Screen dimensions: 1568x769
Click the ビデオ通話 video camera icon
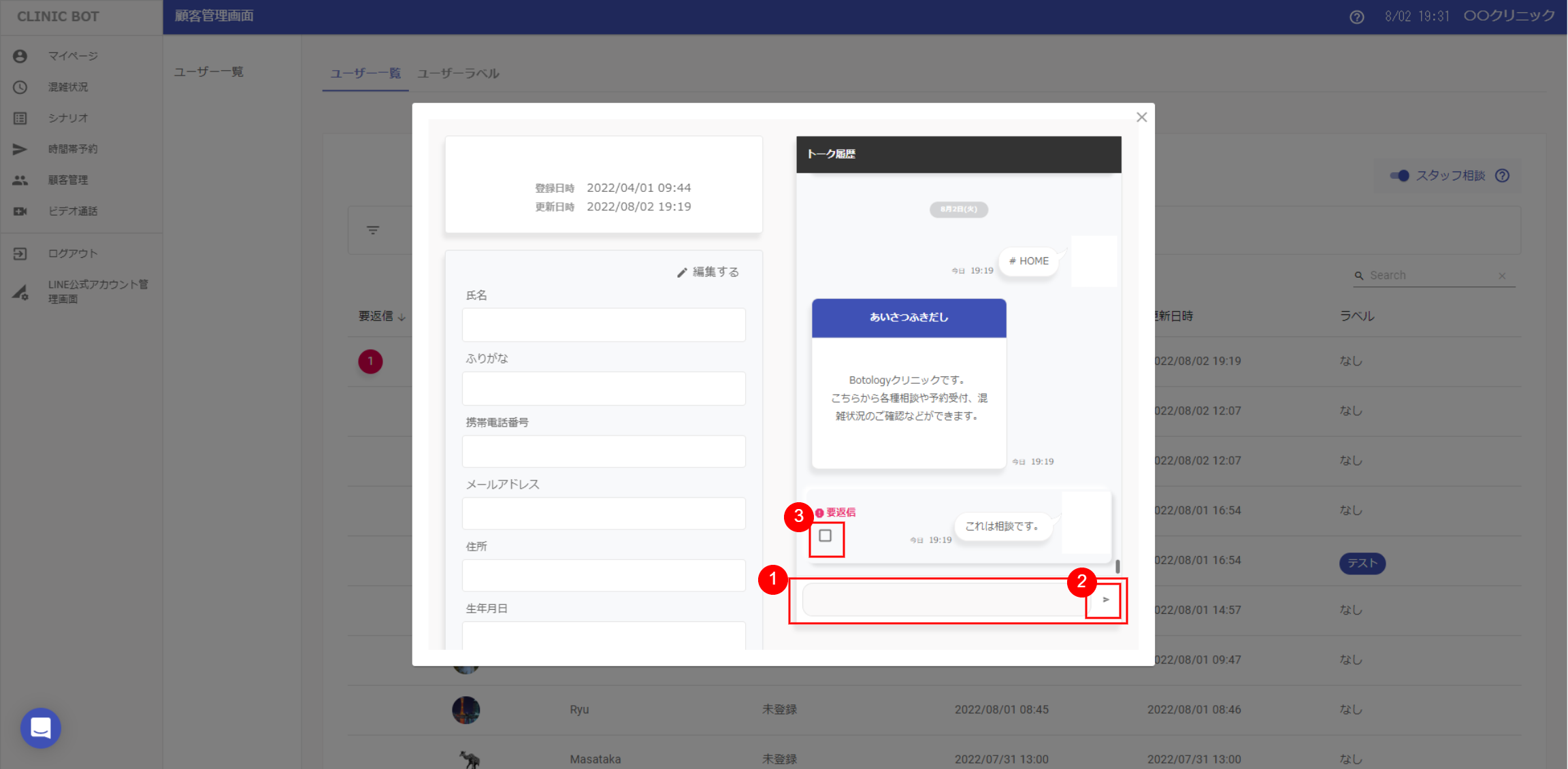[x=20, y=211]
